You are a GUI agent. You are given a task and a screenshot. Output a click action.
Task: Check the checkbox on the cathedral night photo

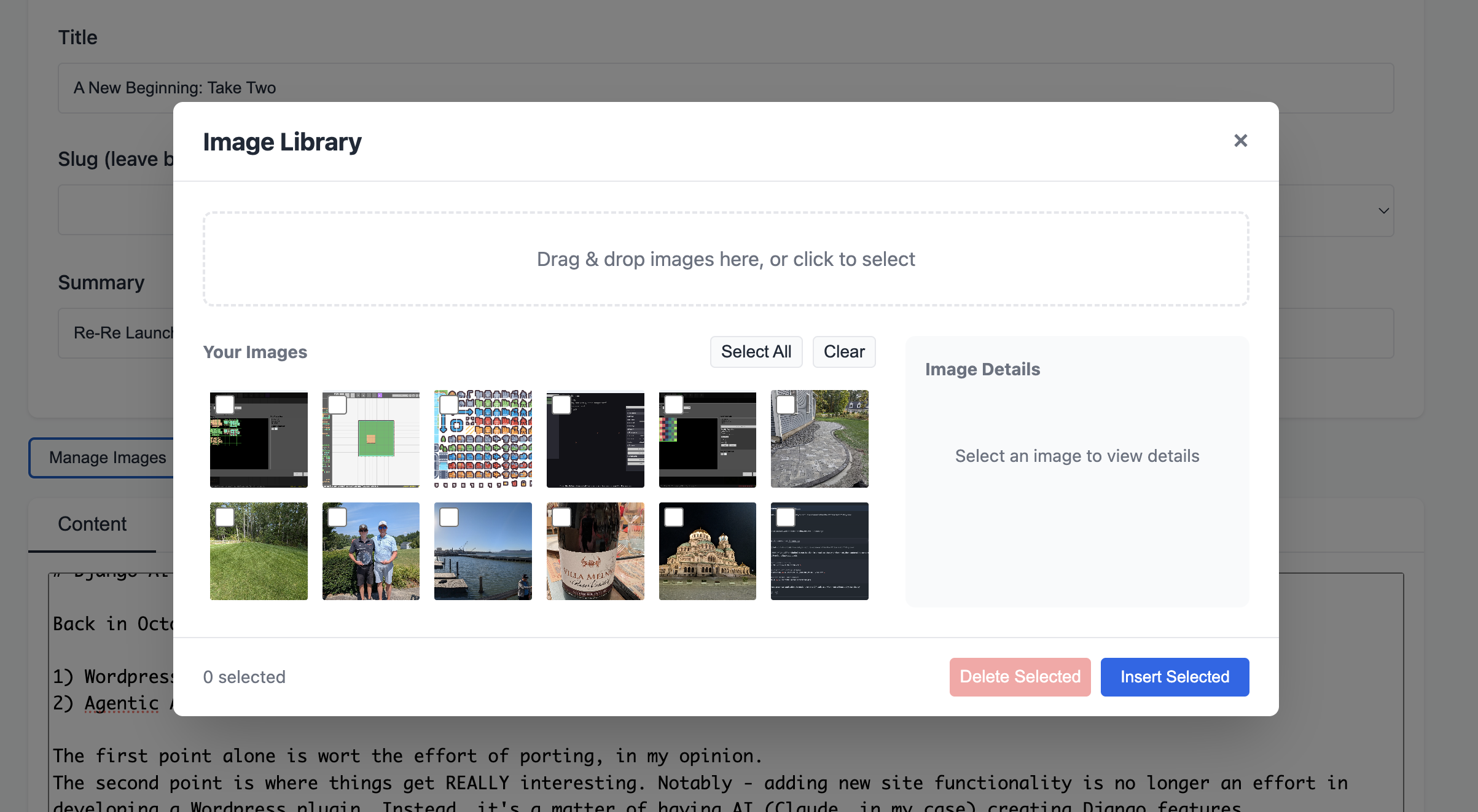pyautogui.click(x=673, y=517)
